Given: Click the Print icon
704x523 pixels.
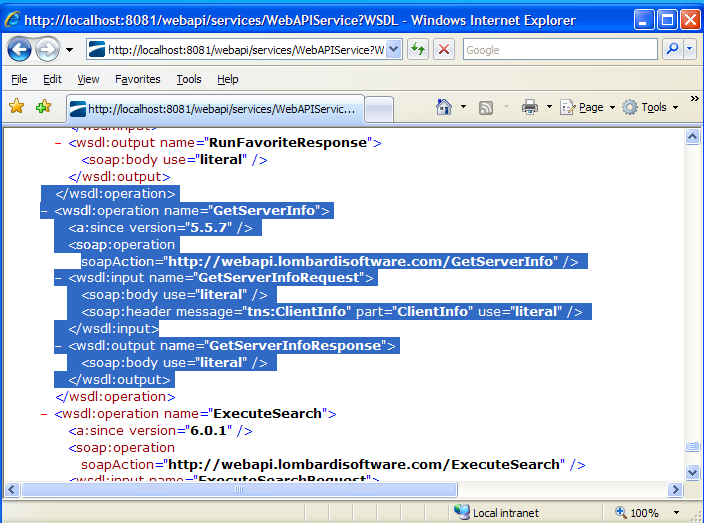Looking at the screenshot, I should [530, 107].
